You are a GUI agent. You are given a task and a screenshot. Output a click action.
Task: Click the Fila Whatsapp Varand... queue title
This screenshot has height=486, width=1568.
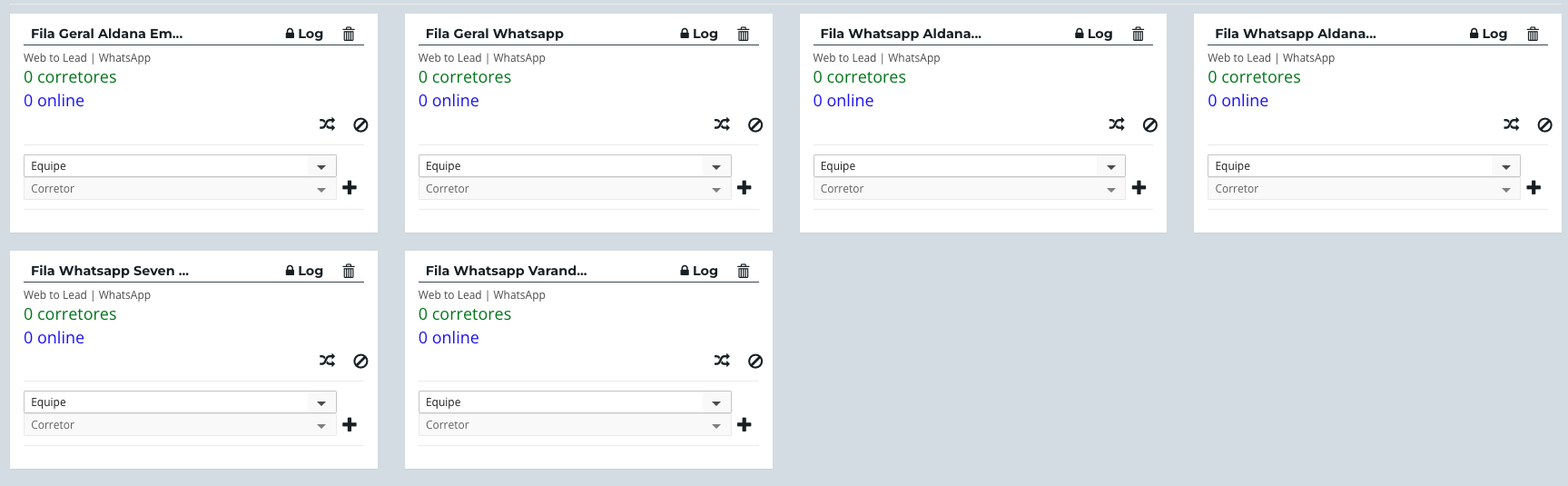click(506, 271)
